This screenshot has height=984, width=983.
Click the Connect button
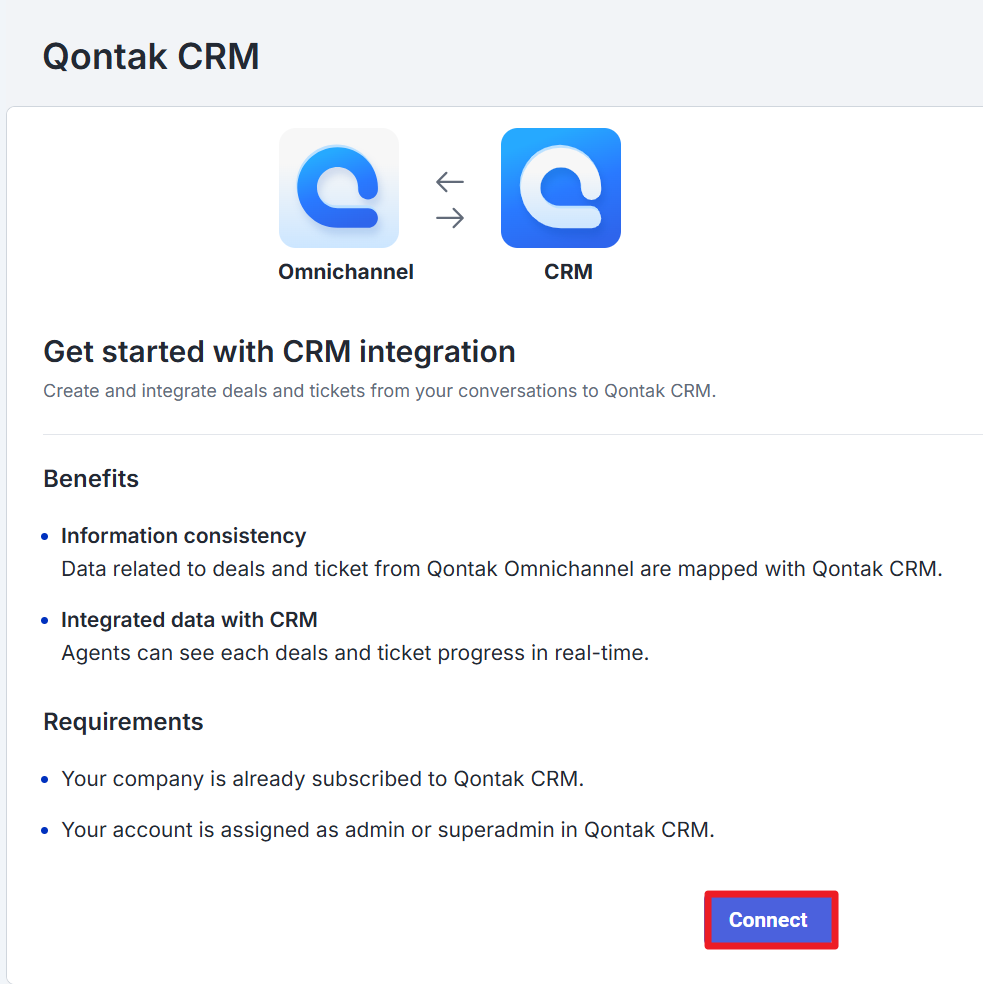(x=769, y=920)
